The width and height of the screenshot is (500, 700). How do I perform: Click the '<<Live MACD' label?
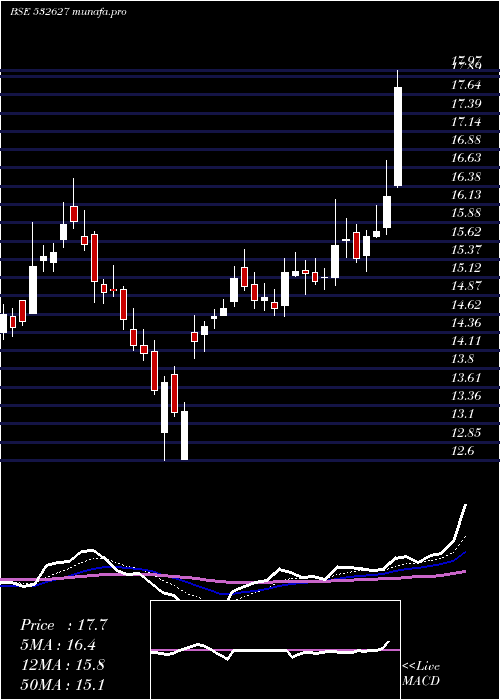tap(421, 673)
